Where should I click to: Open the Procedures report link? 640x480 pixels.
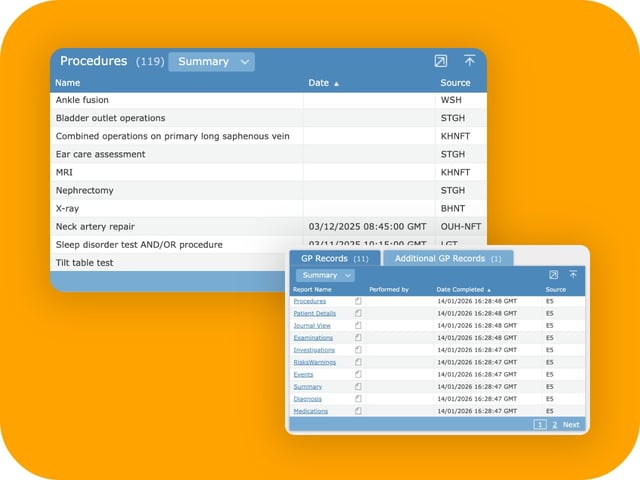(x=310, y=301)
